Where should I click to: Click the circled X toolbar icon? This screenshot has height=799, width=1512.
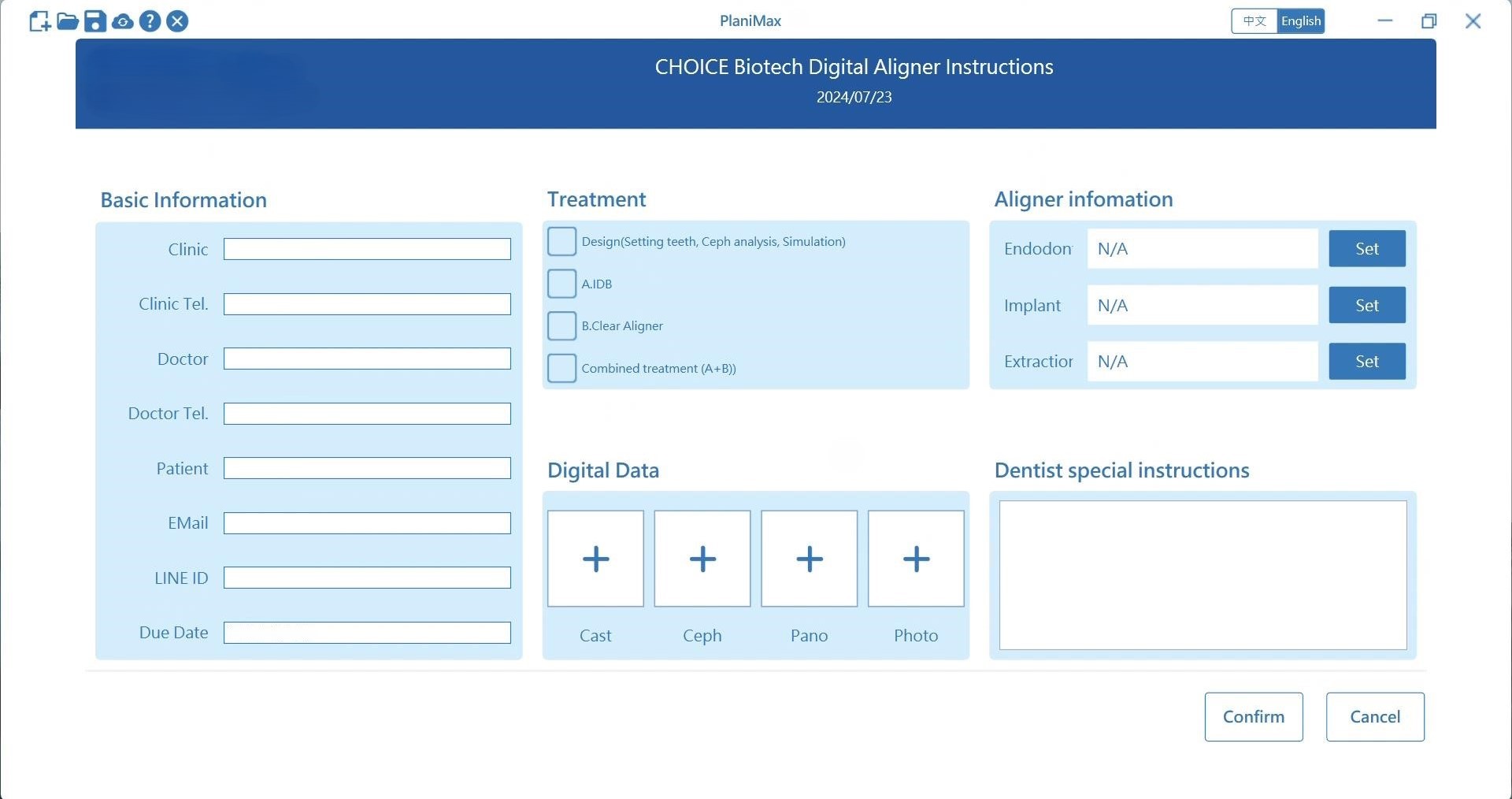point(178,21)
